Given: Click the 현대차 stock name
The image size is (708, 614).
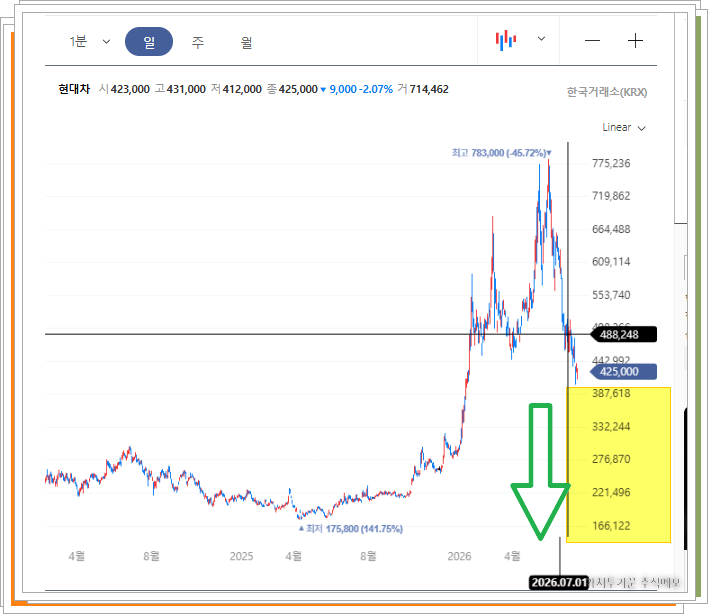Looking at the screenshot, I should [x=74, y=89].
